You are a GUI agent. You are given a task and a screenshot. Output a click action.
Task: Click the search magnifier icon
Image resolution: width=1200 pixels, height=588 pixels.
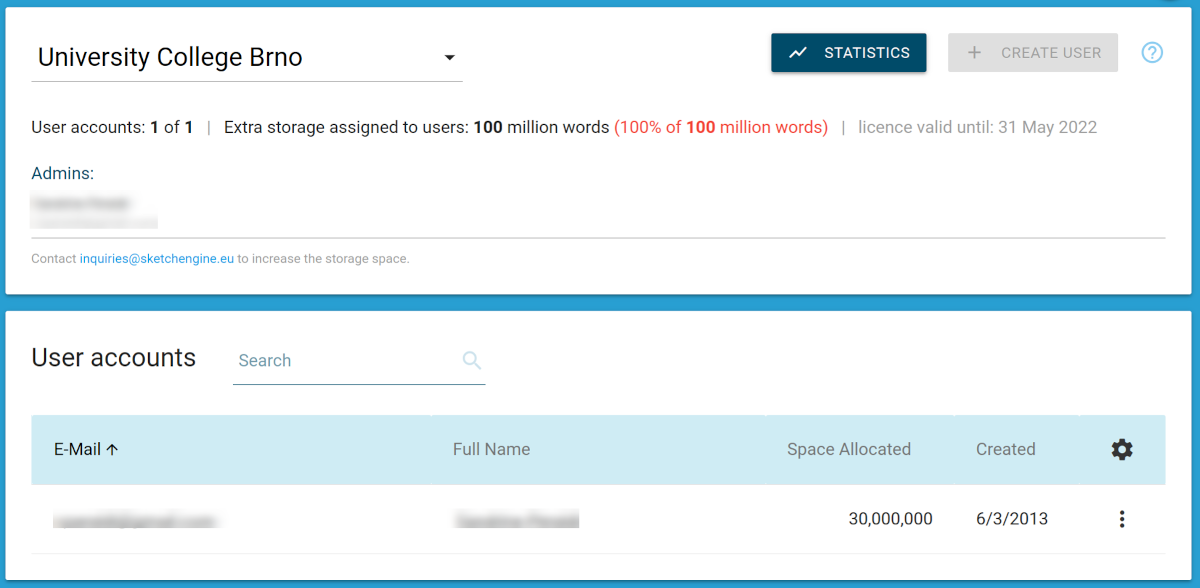tap(472, 361)
